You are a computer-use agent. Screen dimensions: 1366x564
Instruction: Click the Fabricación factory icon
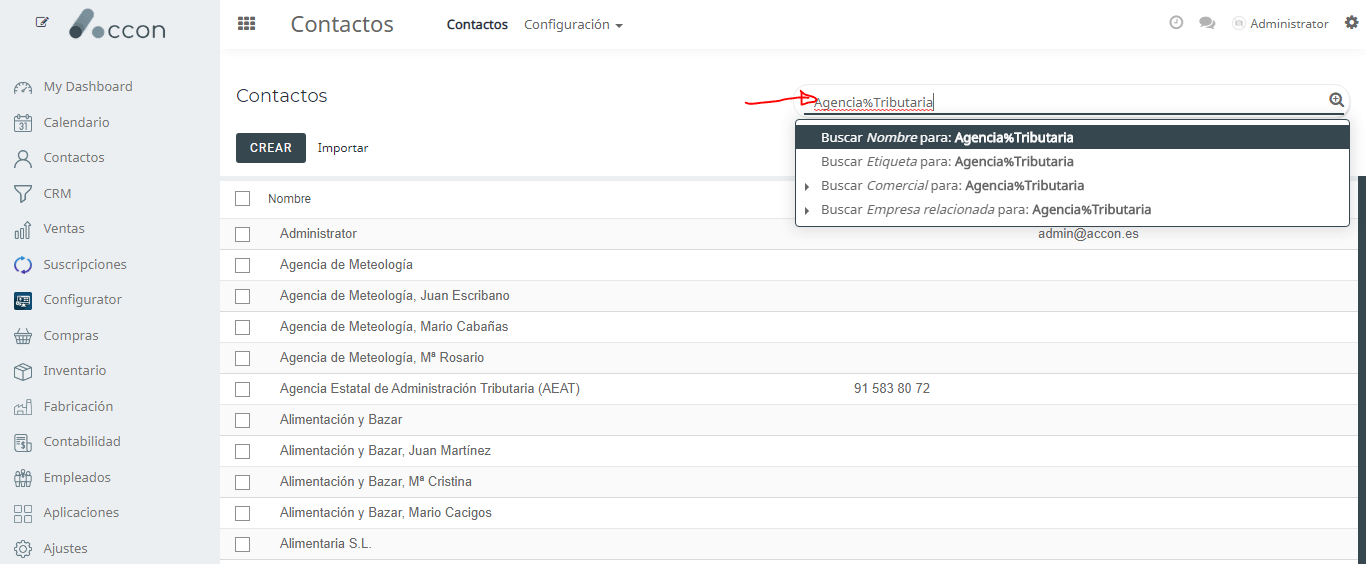tap(23, 407)
